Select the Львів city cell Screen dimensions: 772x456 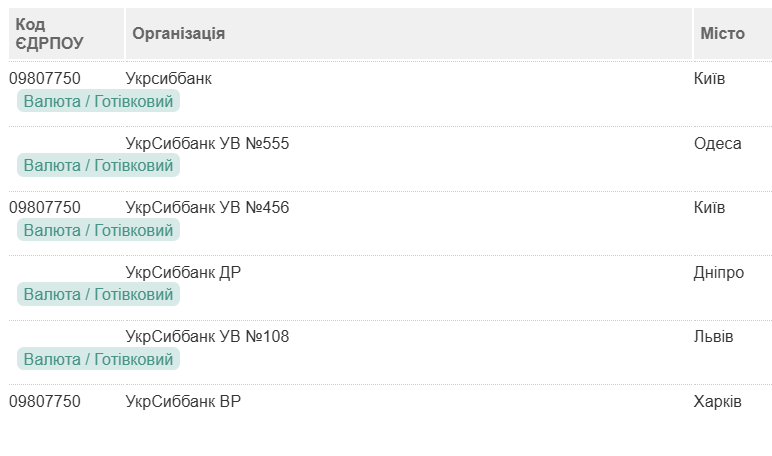coord(714,337)
